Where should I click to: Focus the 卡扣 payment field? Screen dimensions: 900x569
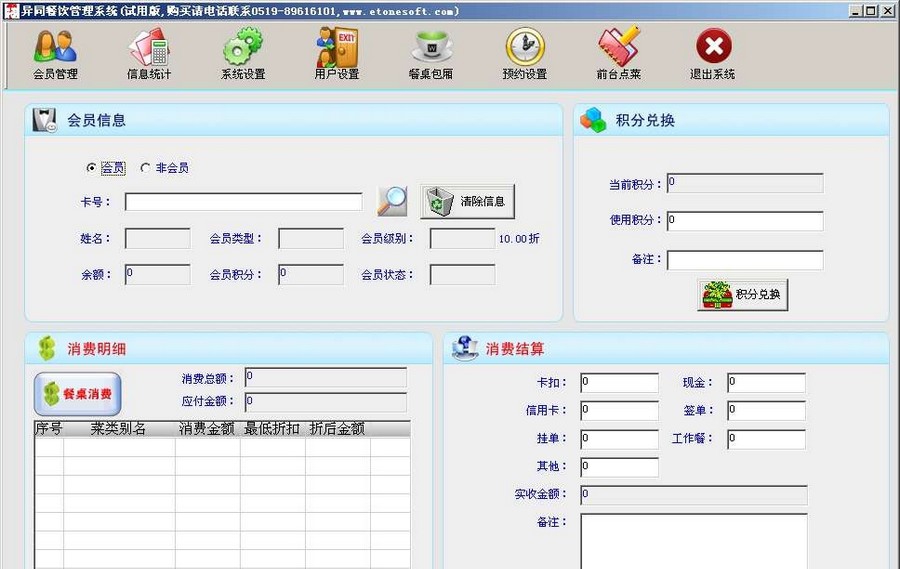click(x=619, y=383)
